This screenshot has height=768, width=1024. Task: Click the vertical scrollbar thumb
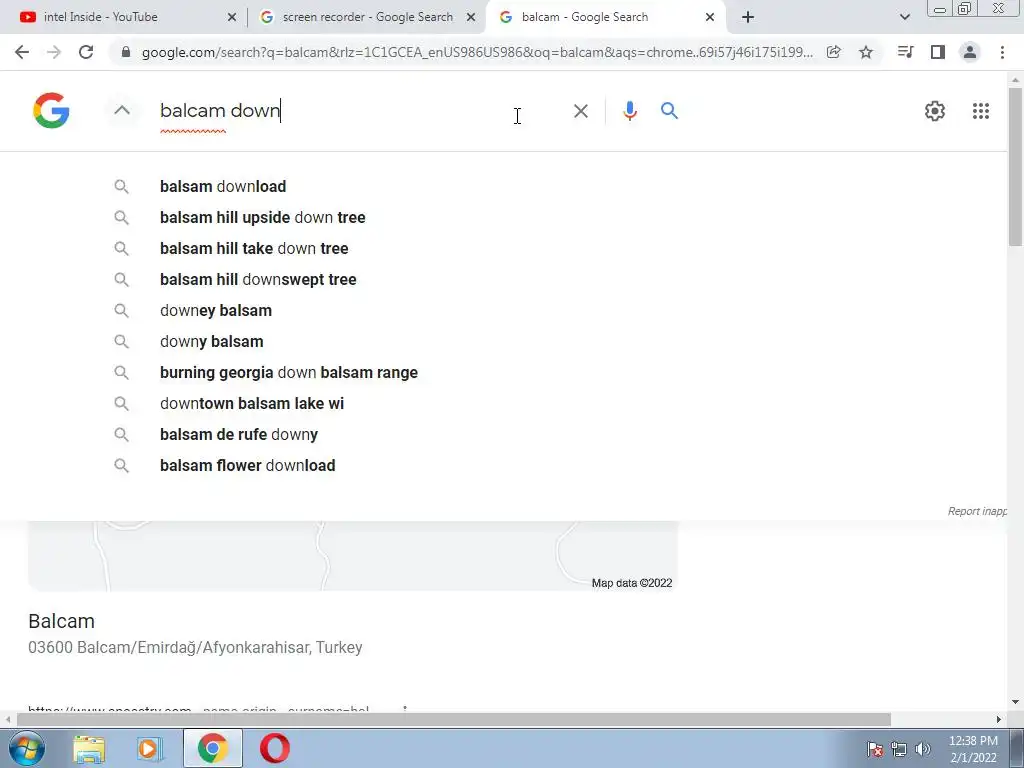click(1015, 167)
